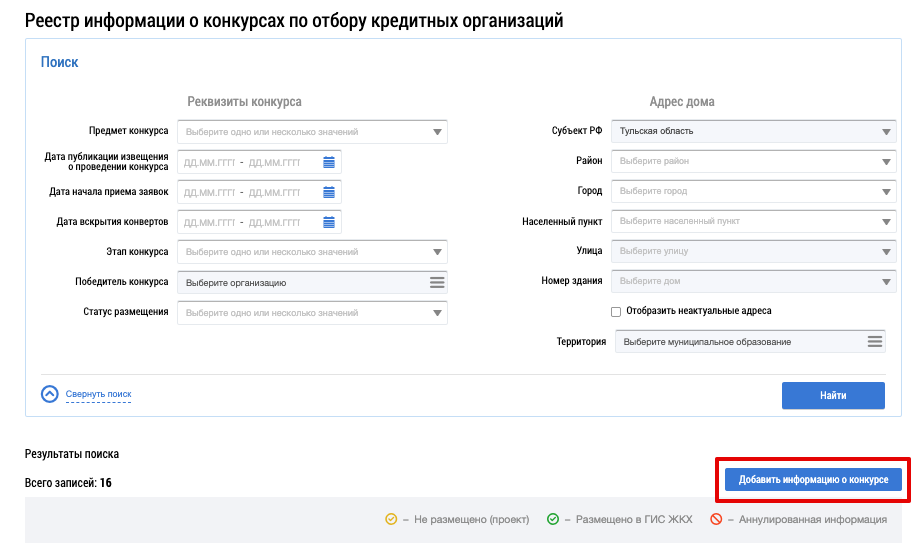Open calendar for Дата начала приема заявок
Screen dimensions: 916x549
[329, 192]
